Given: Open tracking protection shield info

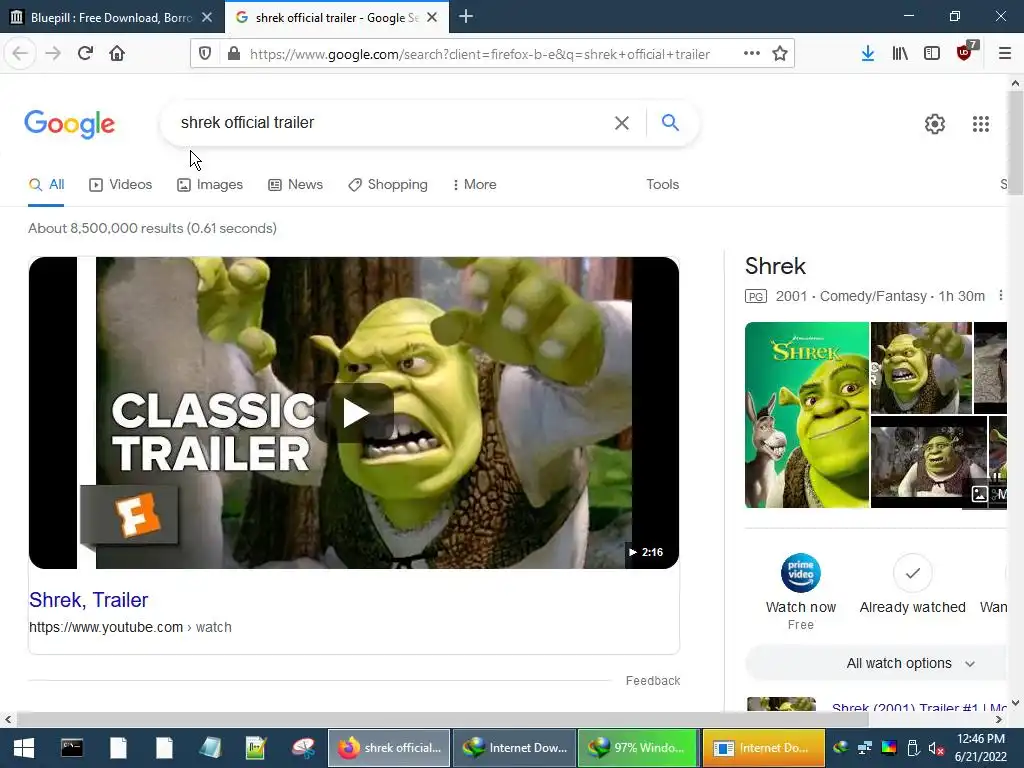Looking at the screenshot, I should click(205, 54).
